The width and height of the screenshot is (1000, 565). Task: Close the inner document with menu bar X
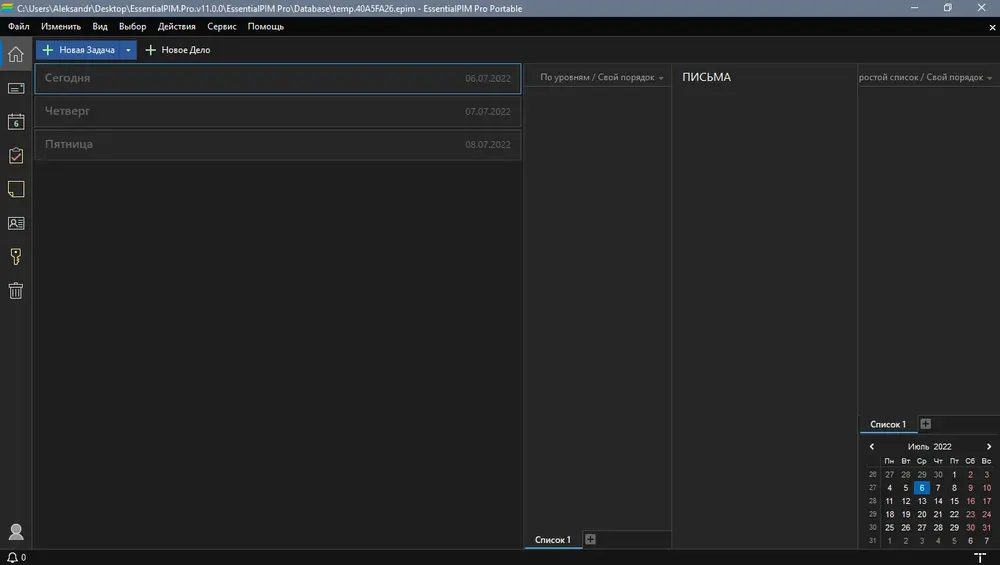point(992,27)
